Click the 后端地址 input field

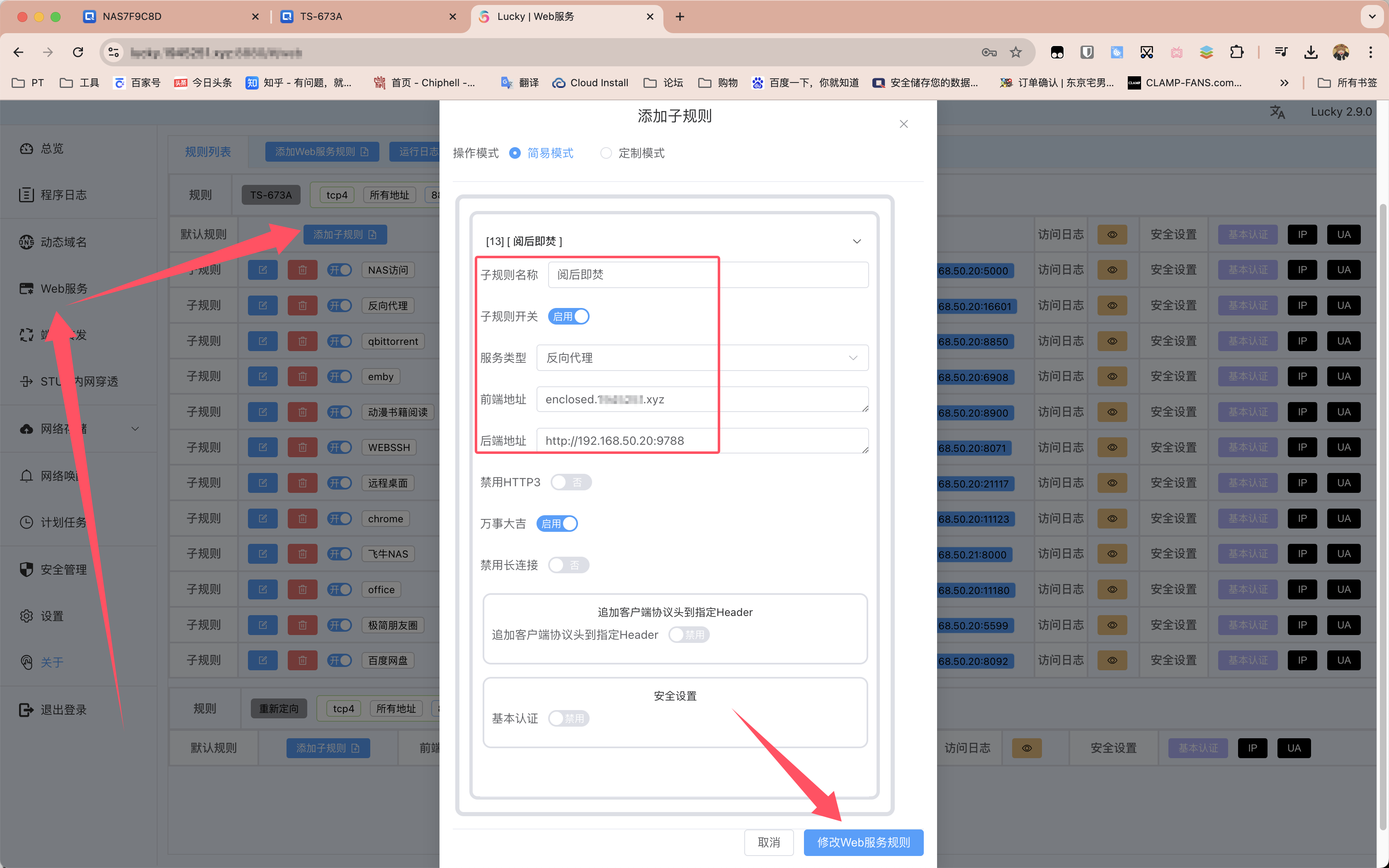[702, 440]
